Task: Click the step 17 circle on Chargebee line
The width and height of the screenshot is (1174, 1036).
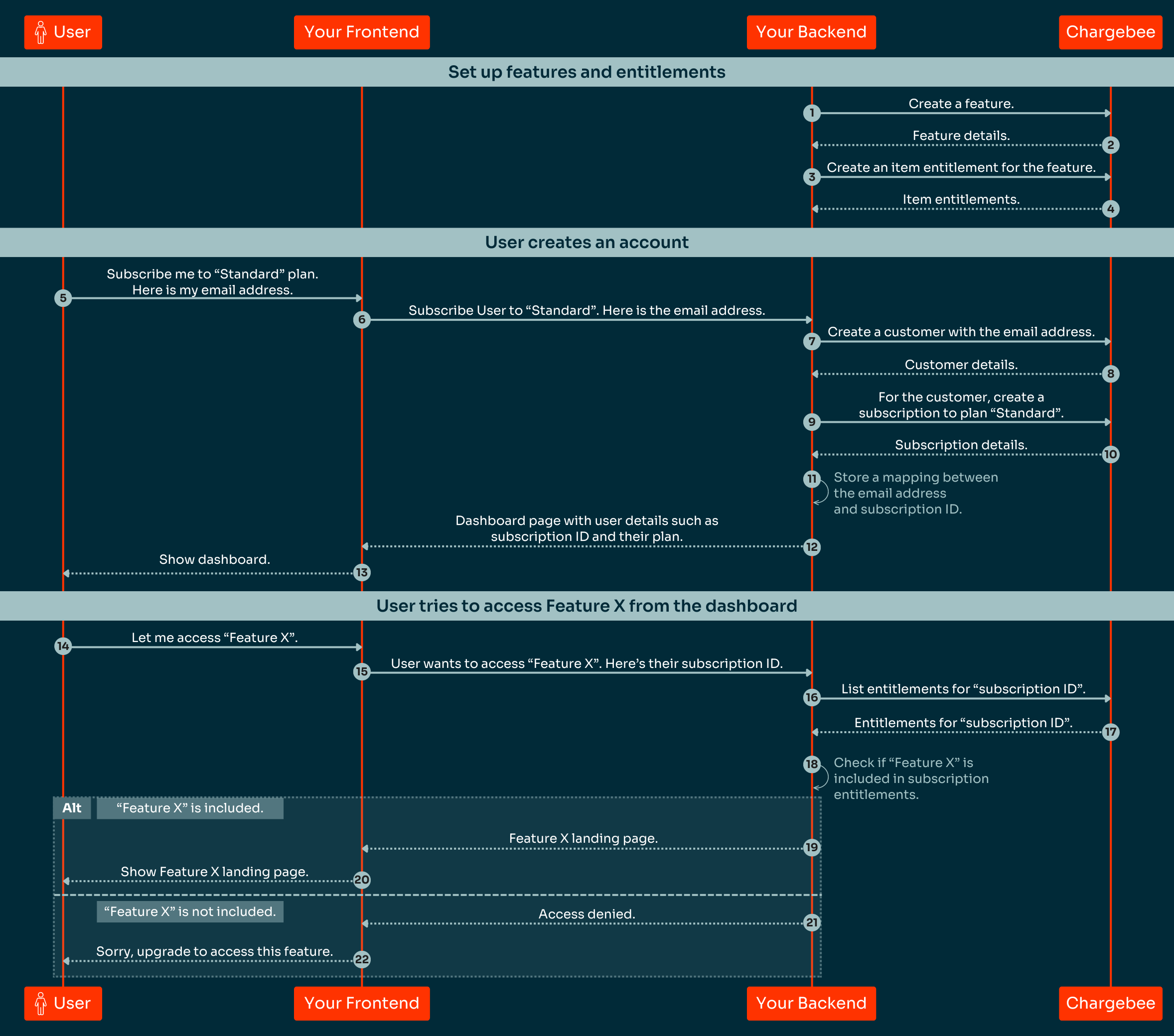Action: pos(1110,732)
